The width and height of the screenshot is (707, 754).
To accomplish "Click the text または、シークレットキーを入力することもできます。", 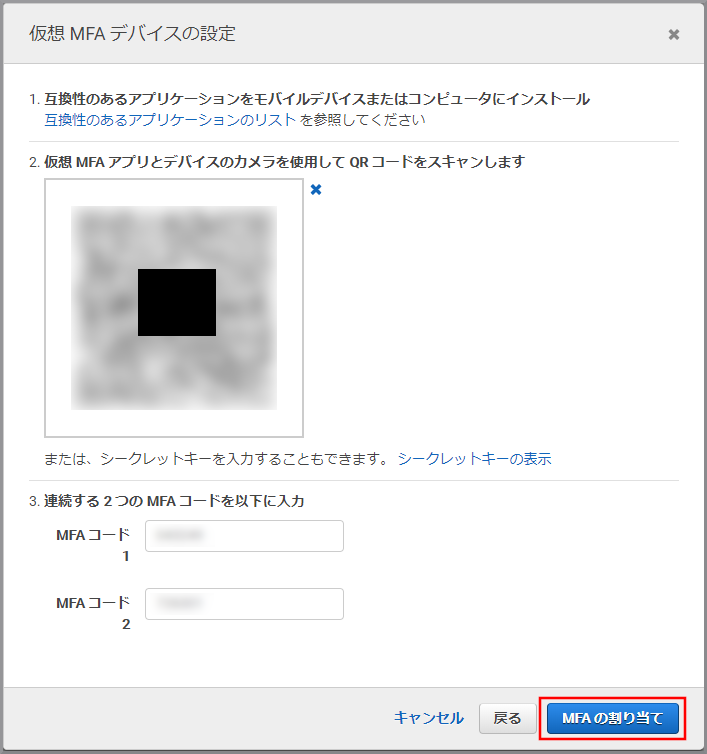I will pos(217,459).
